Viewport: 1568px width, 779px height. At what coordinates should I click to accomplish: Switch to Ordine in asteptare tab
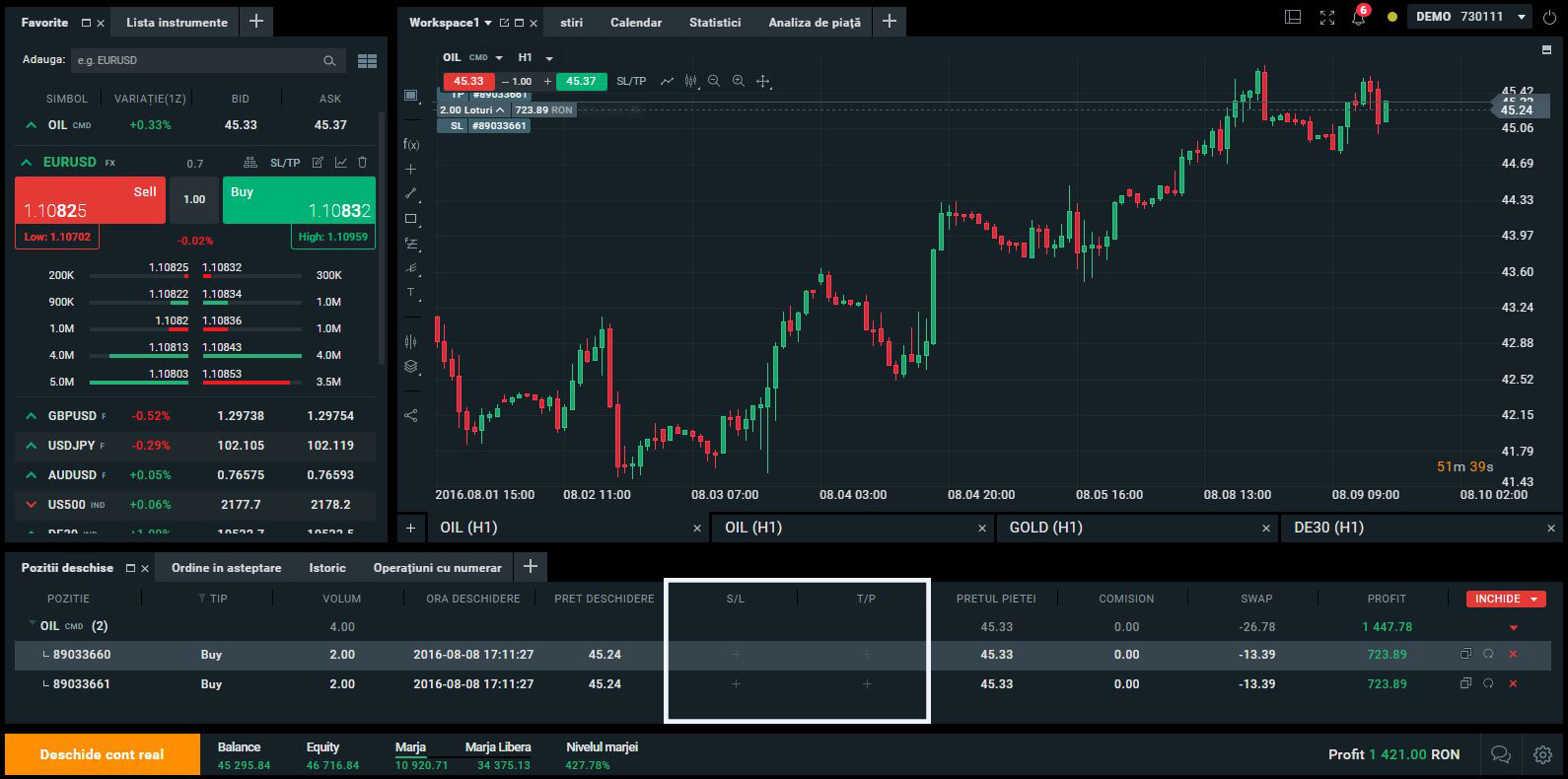[x=226, y=568]
